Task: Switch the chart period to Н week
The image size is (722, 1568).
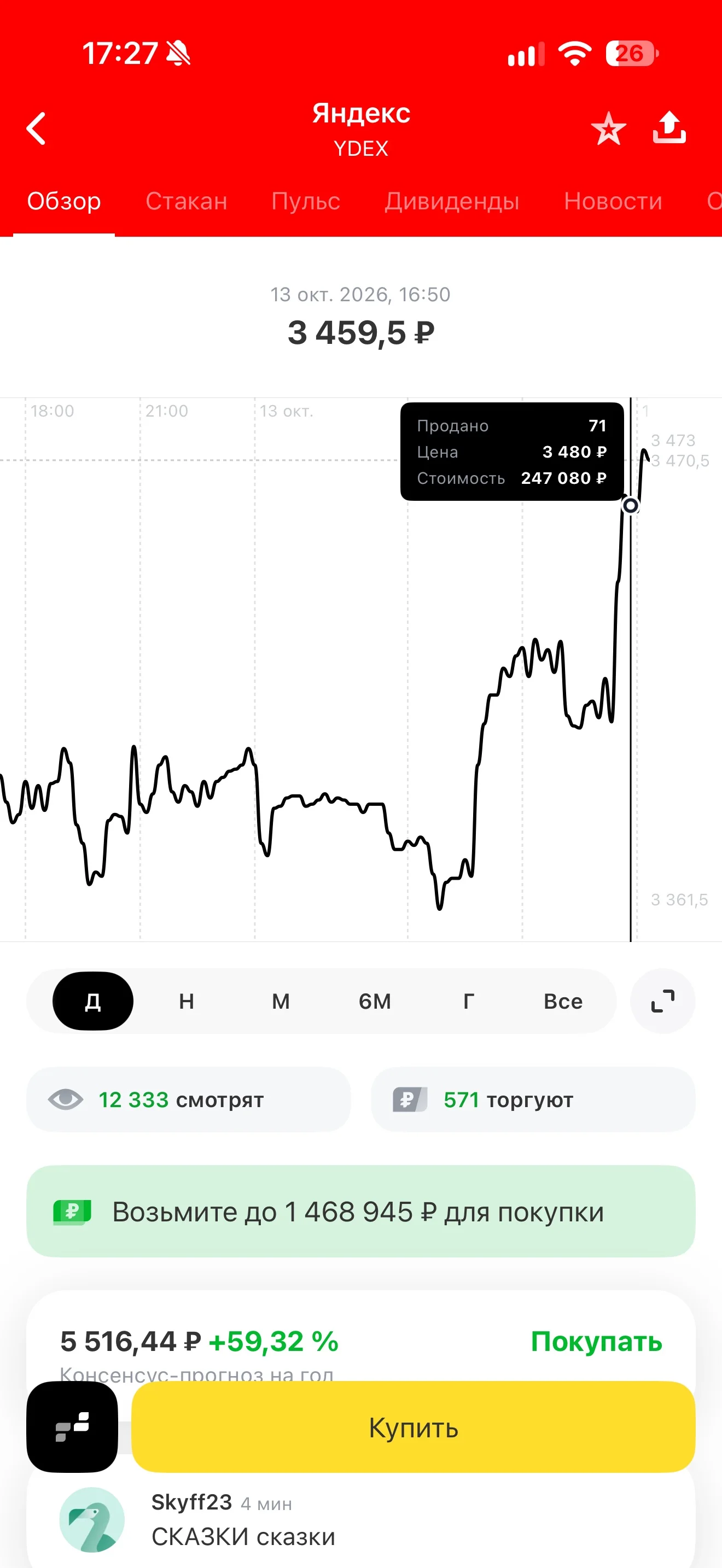Action: [x=187, y=1001]
